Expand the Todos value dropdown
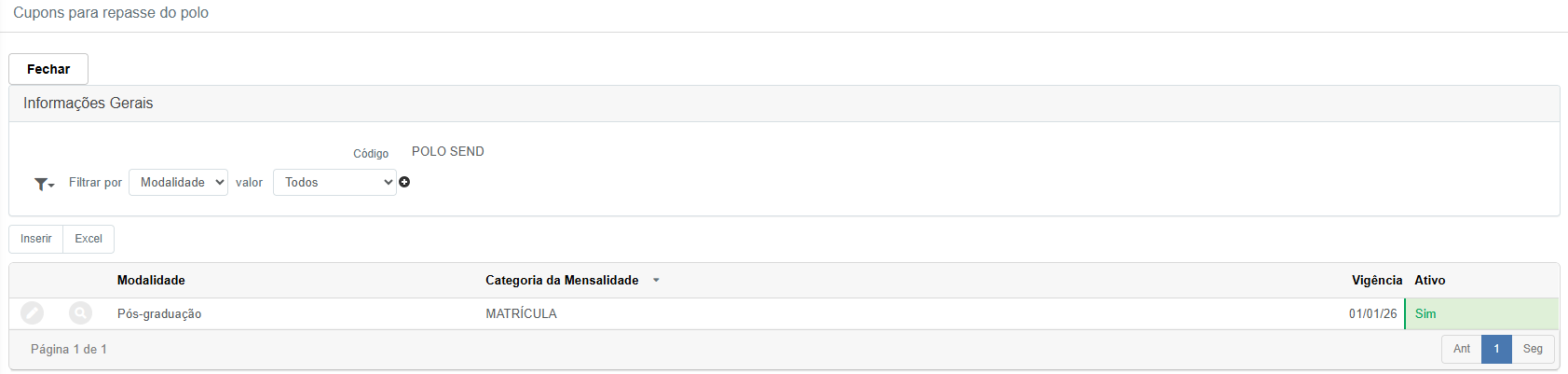Viewport: 1568px width, 374px height. tap(334, 182)
